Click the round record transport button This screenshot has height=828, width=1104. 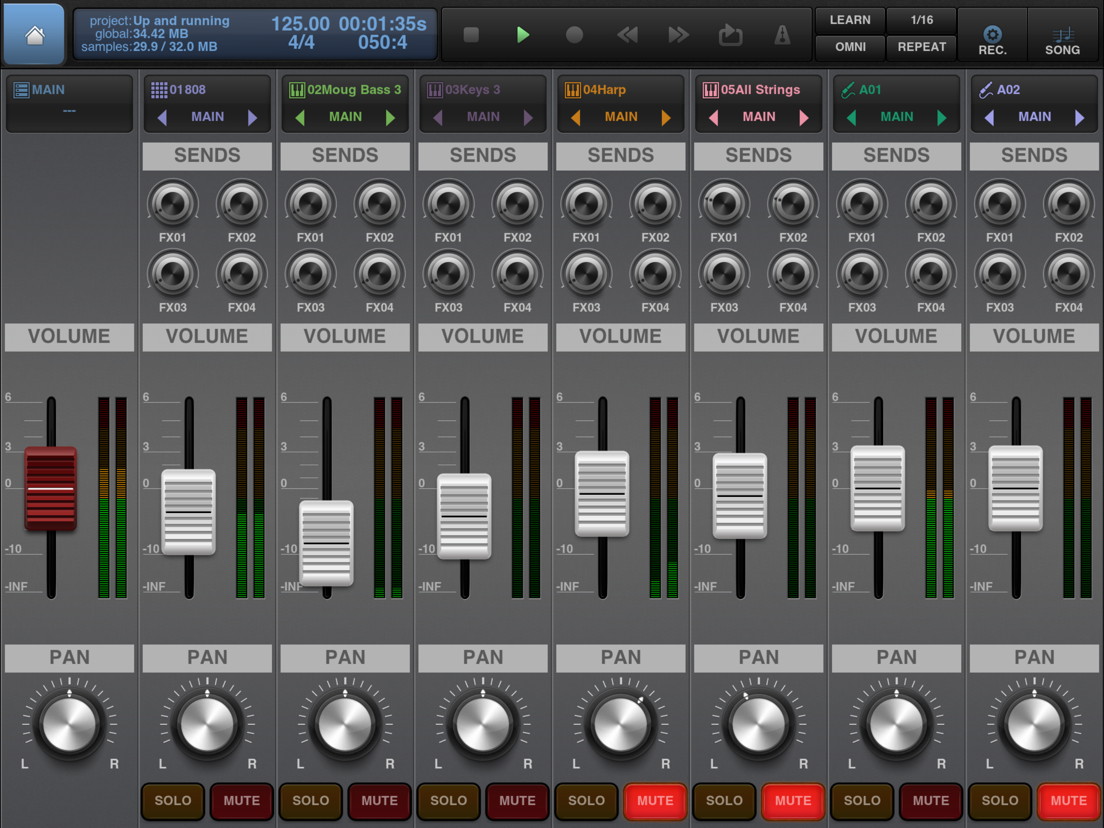coord(575,34)
